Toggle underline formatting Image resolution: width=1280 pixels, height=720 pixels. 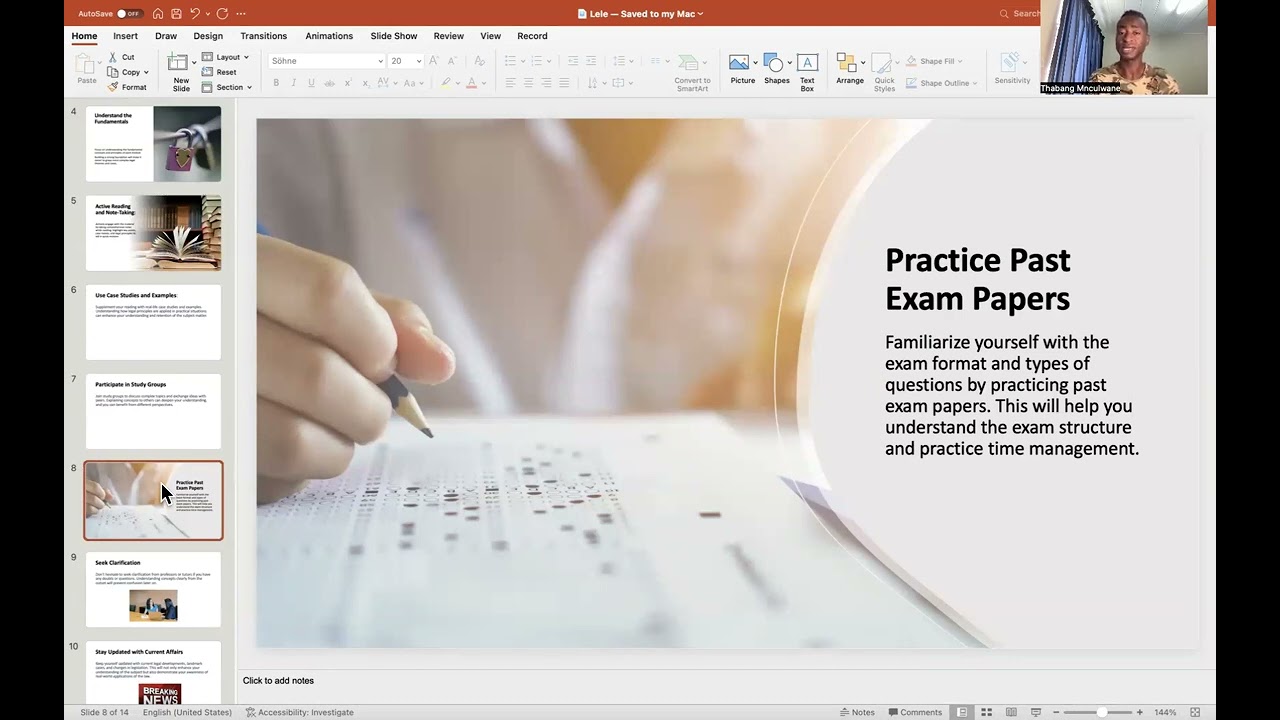(312, 83)
